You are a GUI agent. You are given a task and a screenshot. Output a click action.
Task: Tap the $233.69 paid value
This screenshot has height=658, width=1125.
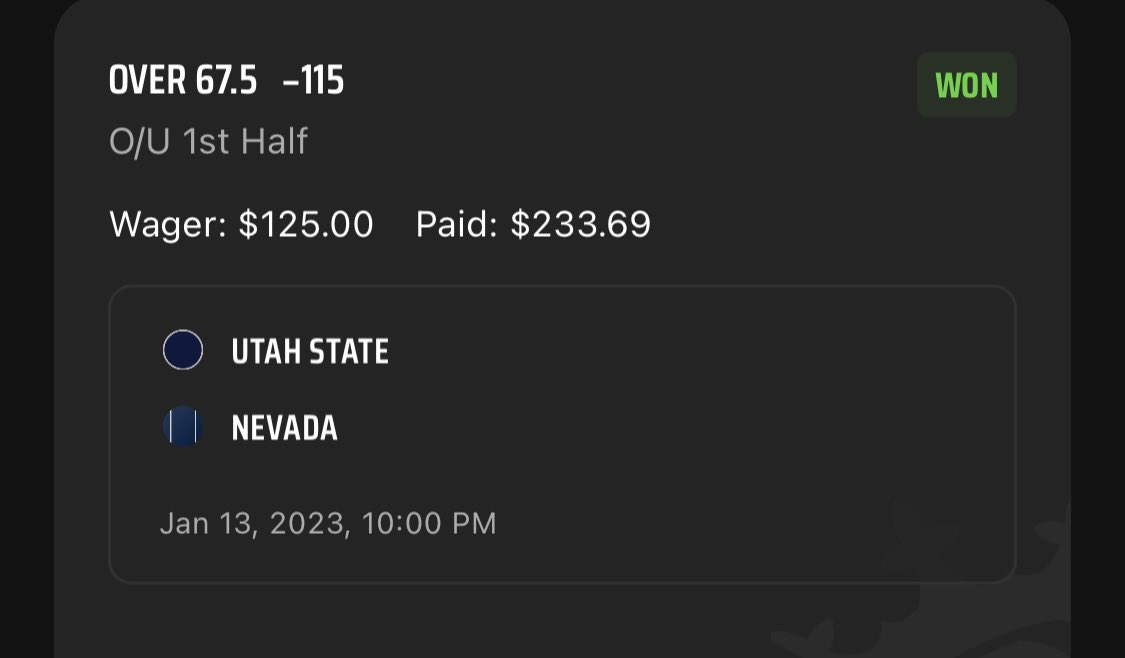coord(580,225)
